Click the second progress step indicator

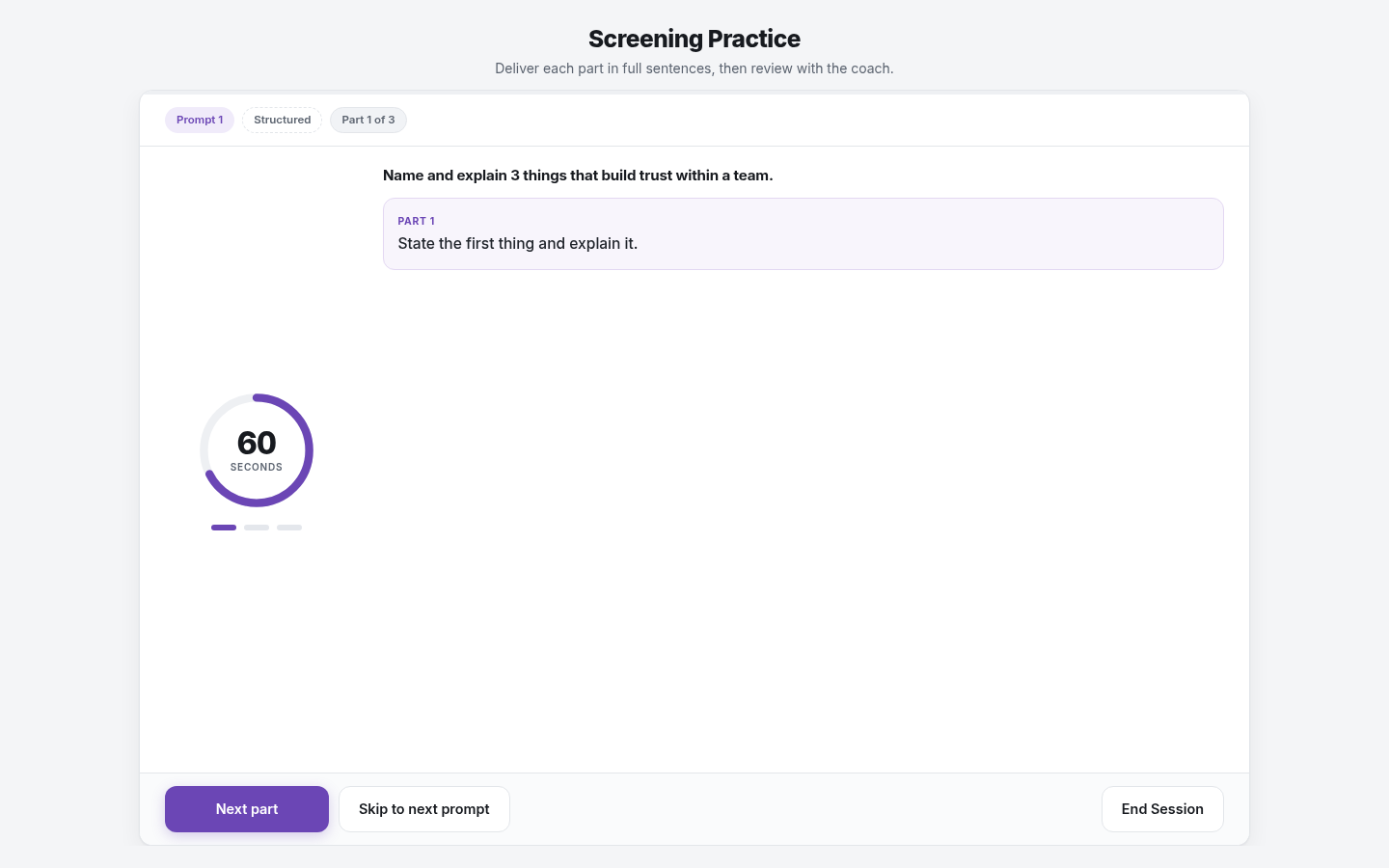[x=257, y=528]
